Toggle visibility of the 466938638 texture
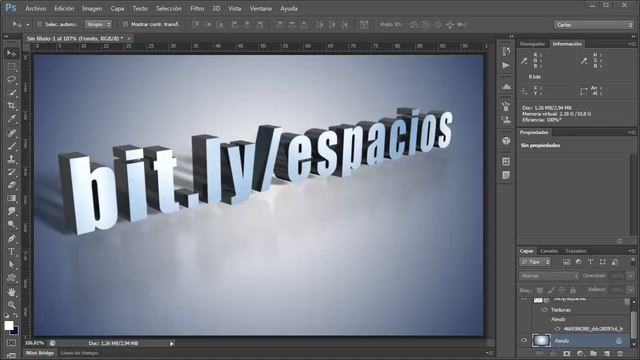640x360 pixels. pos(558,329)
